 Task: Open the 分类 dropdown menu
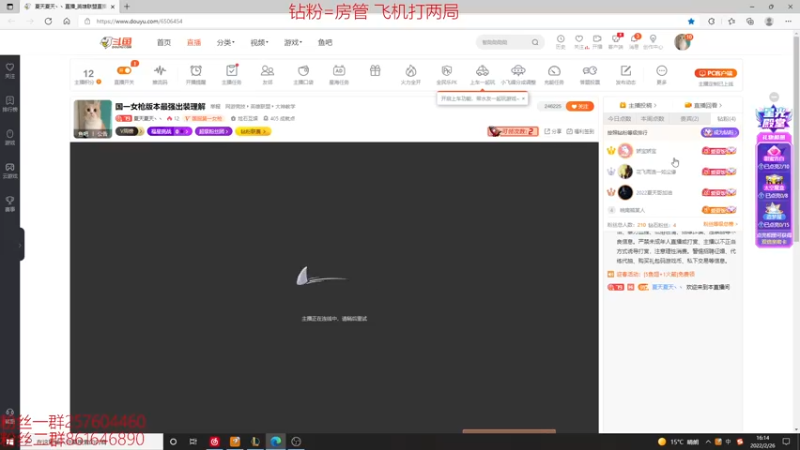(x=225, y=42)
